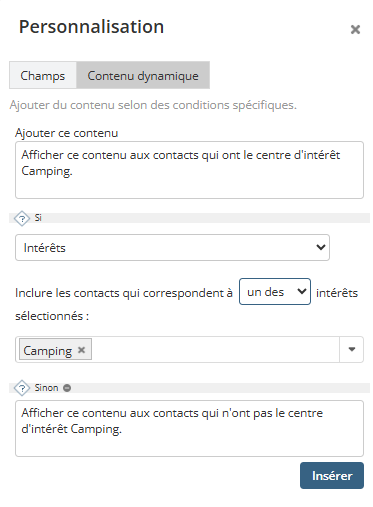Screen dimensions: 373x507
Task: Click the empty space in the interests tag field
Action: pos(215,349)
